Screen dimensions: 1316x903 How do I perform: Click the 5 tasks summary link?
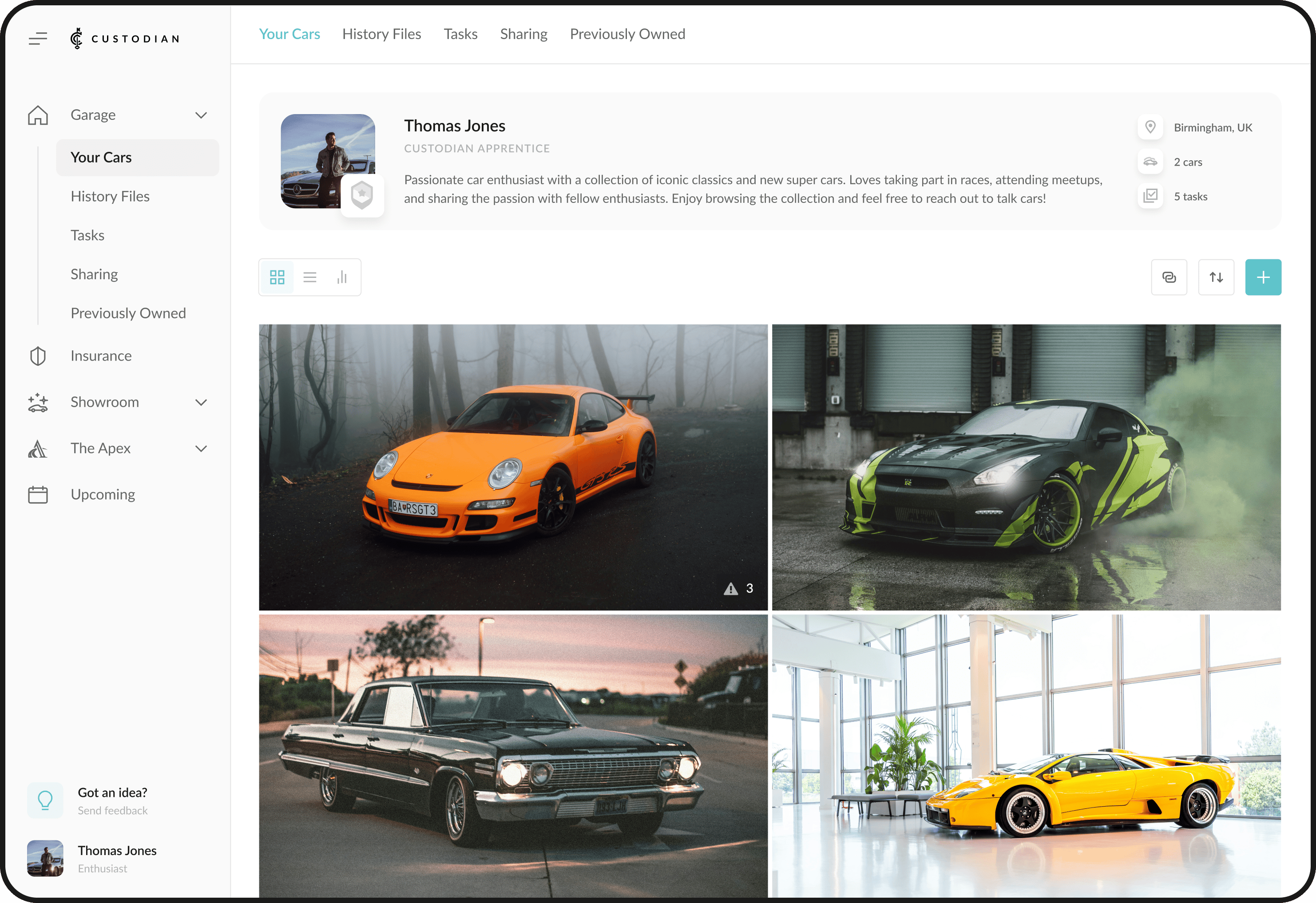point(1190,196)
